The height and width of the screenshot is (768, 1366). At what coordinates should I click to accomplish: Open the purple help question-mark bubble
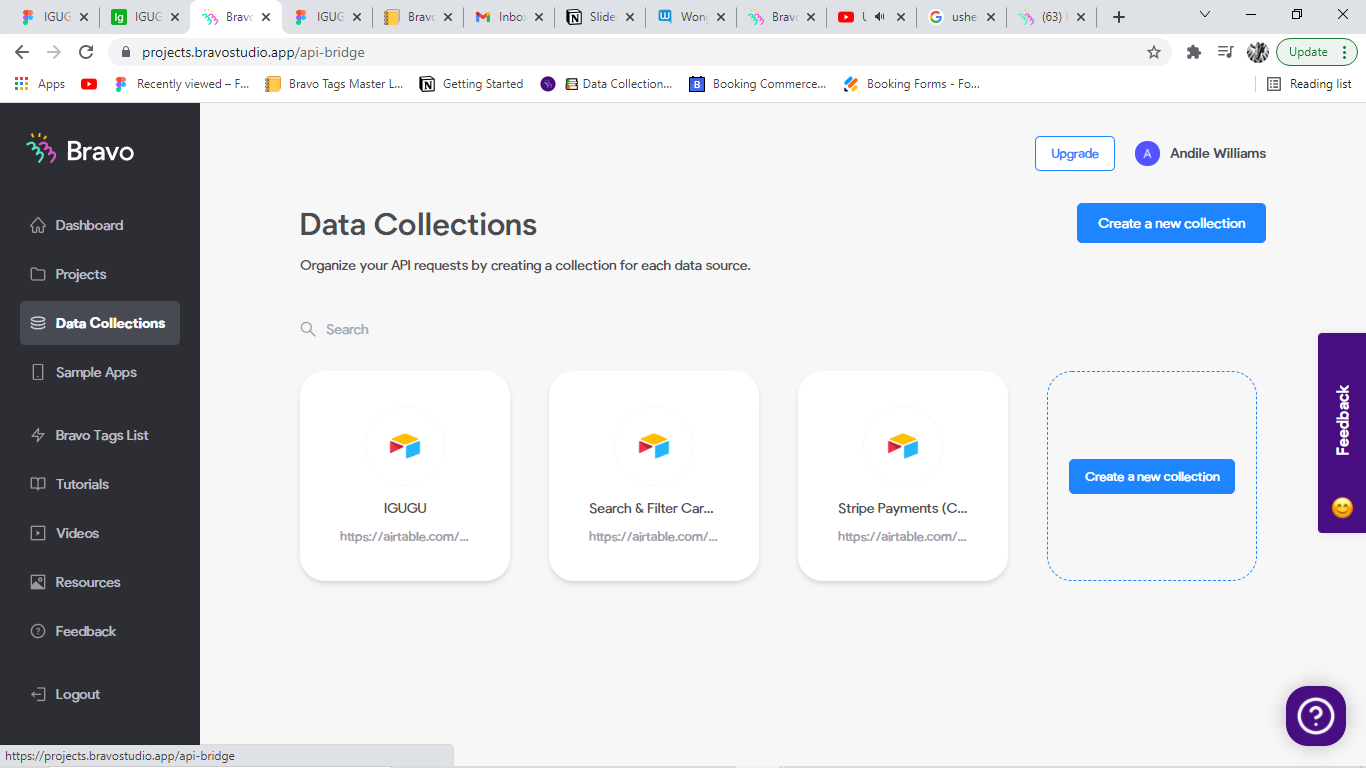click(x=1315, y=715)
